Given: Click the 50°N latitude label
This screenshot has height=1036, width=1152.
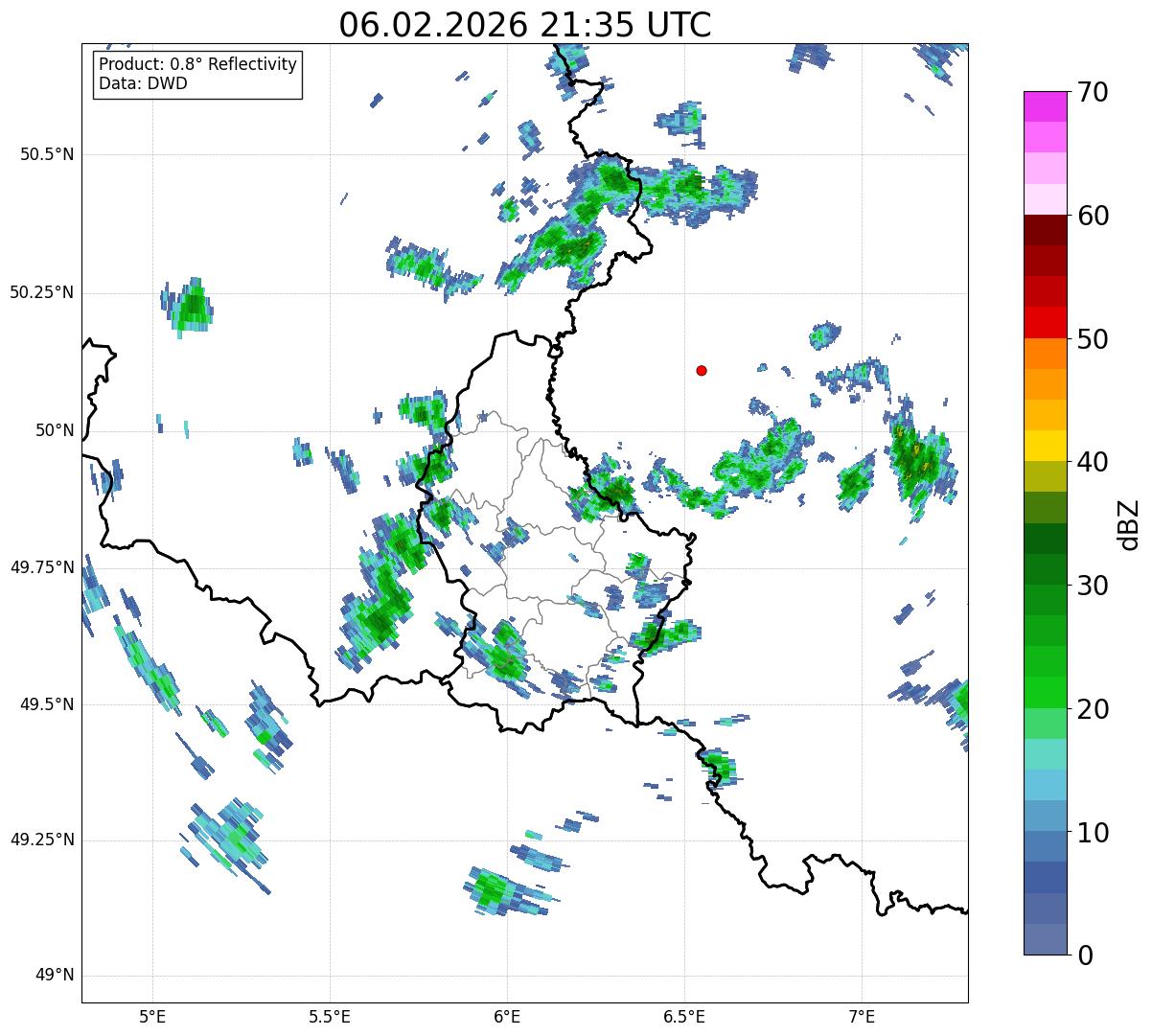Looking at the screenshot, I should pyautogui.click(x=56, y=430).
